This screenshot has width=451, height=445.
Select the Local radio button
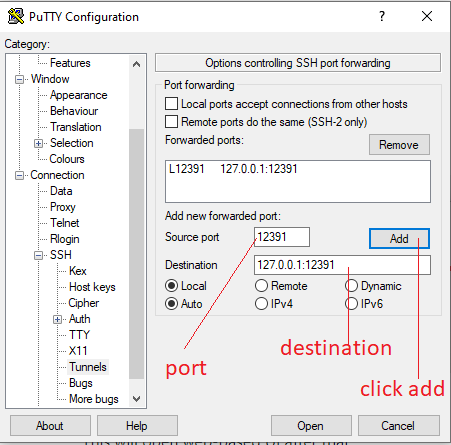coord(171,286)
